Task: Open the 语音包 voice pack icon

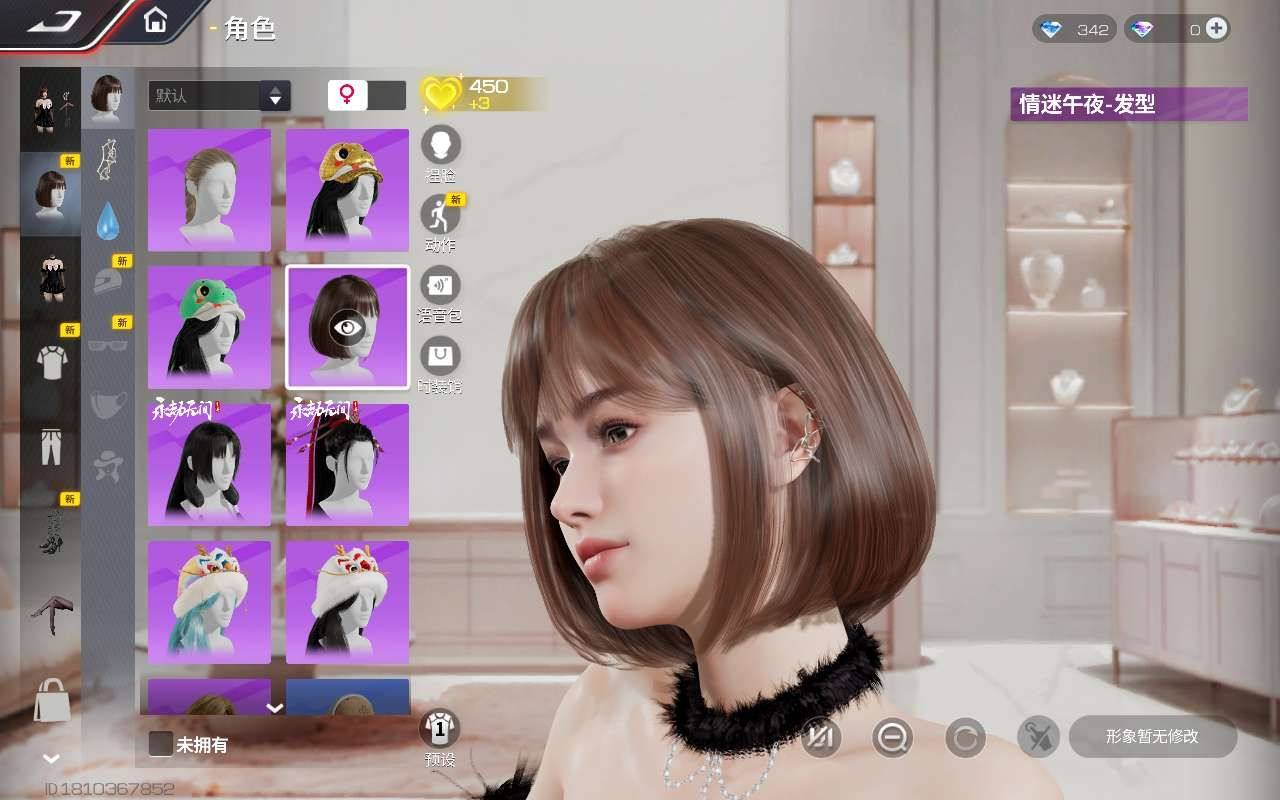Action: coord(441,286)
